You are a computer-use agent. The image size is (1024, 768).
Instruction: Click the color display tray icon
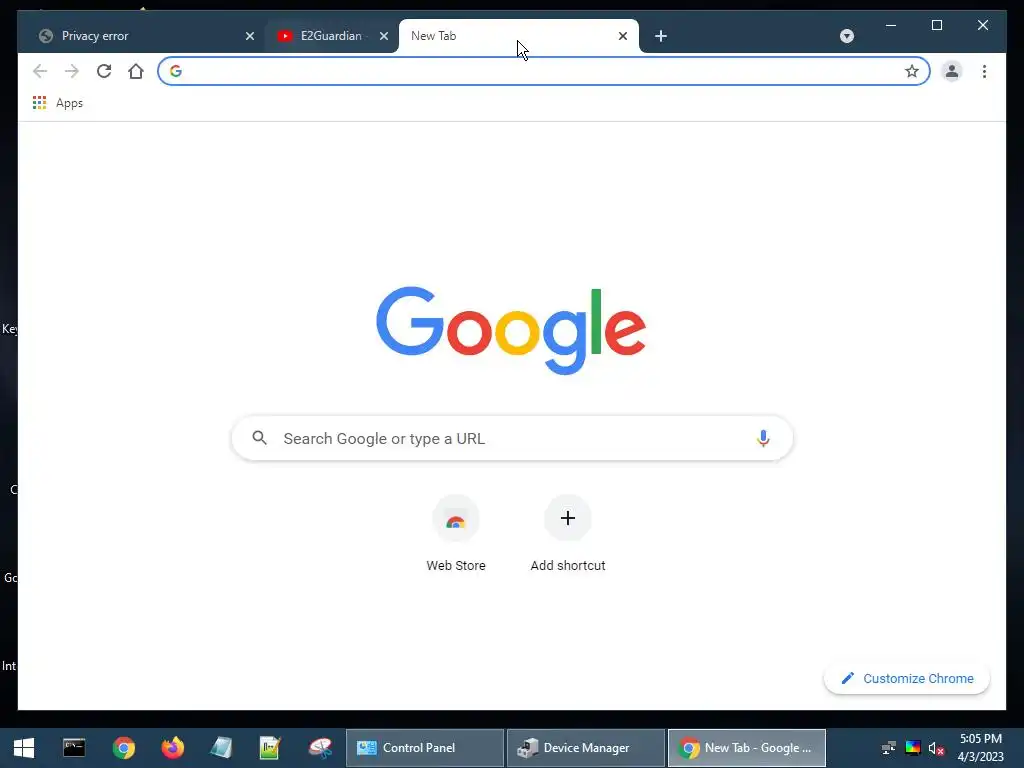(x=913, y=748)
